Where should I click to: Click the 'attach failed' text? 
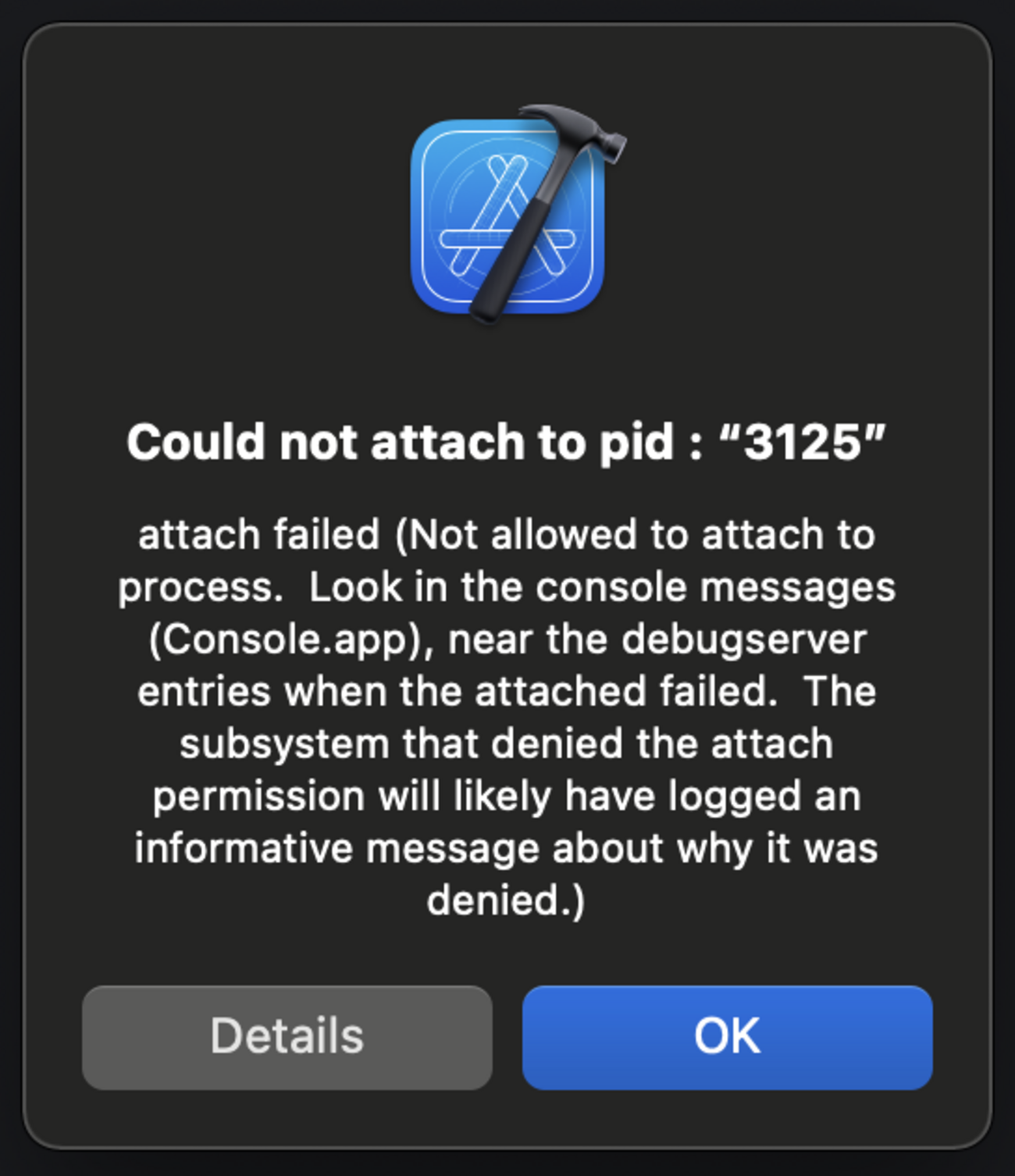point(258,536)
